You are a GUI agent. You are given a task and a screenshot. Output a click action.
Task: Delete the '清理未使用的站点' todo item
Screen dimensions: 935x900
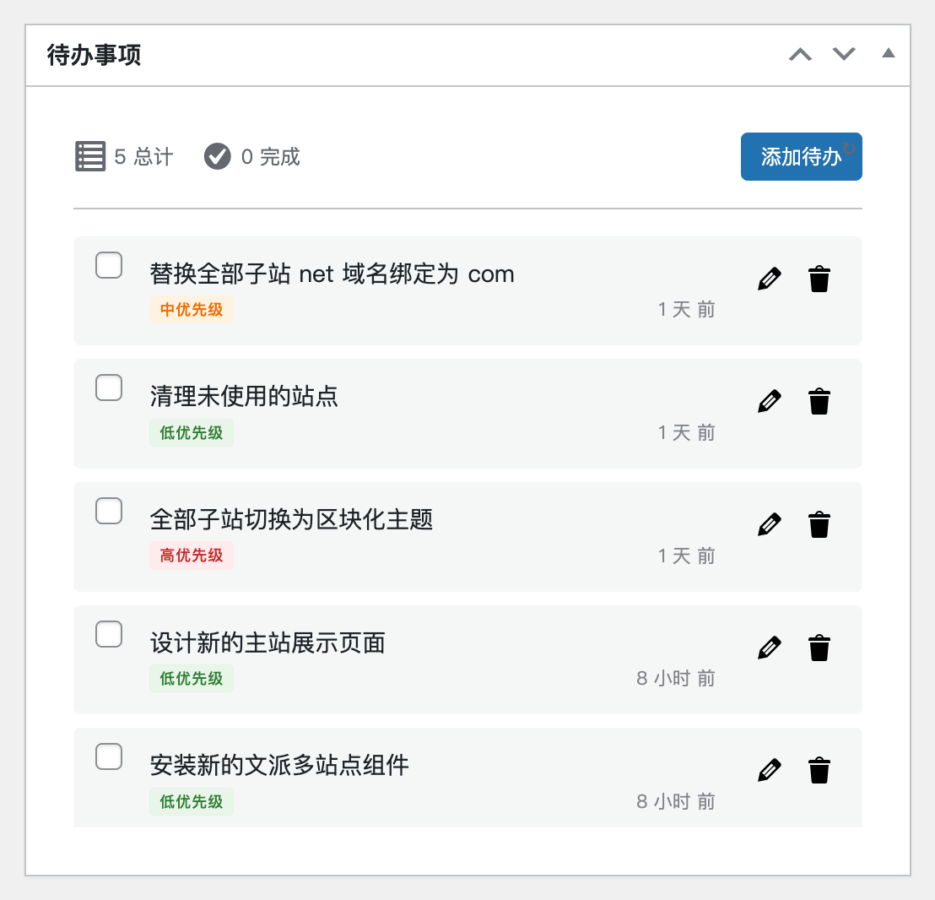point(819,402)
